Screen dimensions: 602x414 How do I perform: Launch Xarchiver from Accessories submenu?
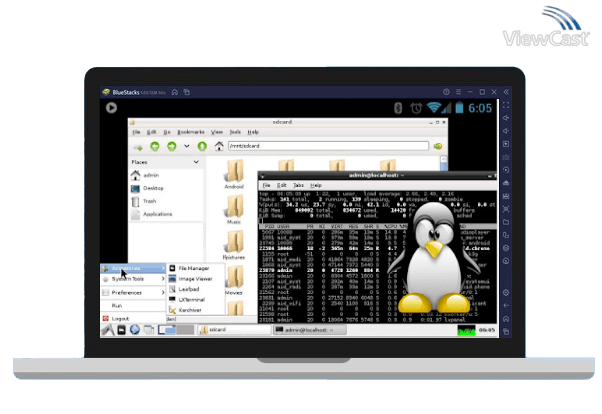[195, 310]
